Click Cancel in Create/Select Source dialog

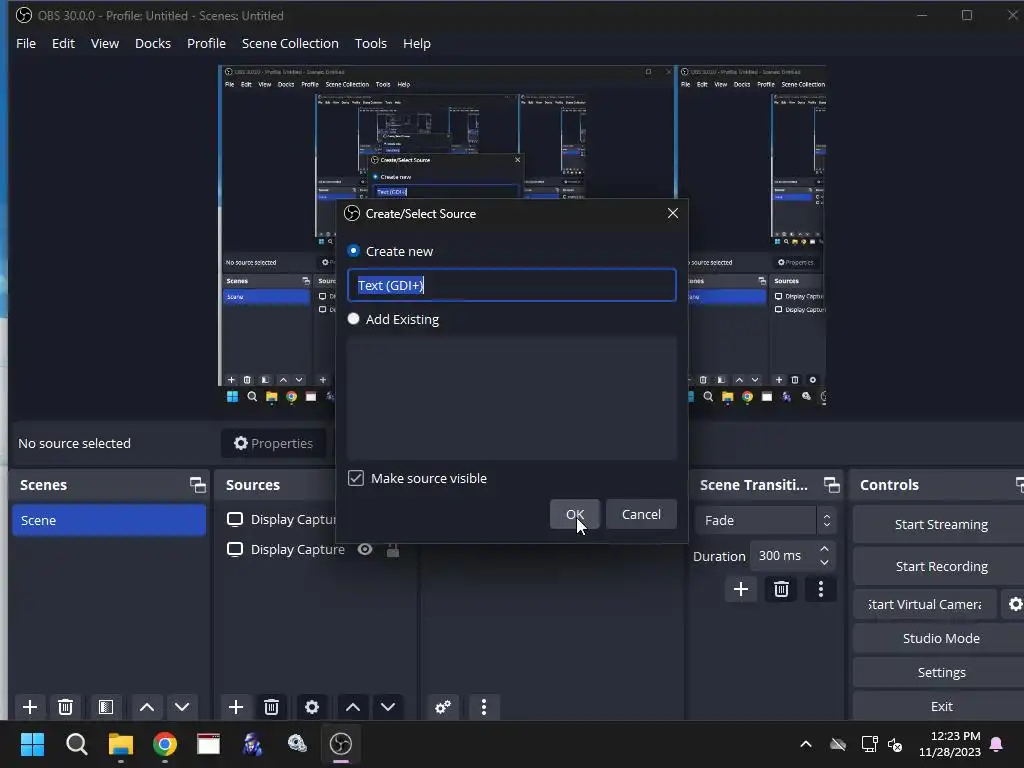pyautogui.click(x=641, y=514)
